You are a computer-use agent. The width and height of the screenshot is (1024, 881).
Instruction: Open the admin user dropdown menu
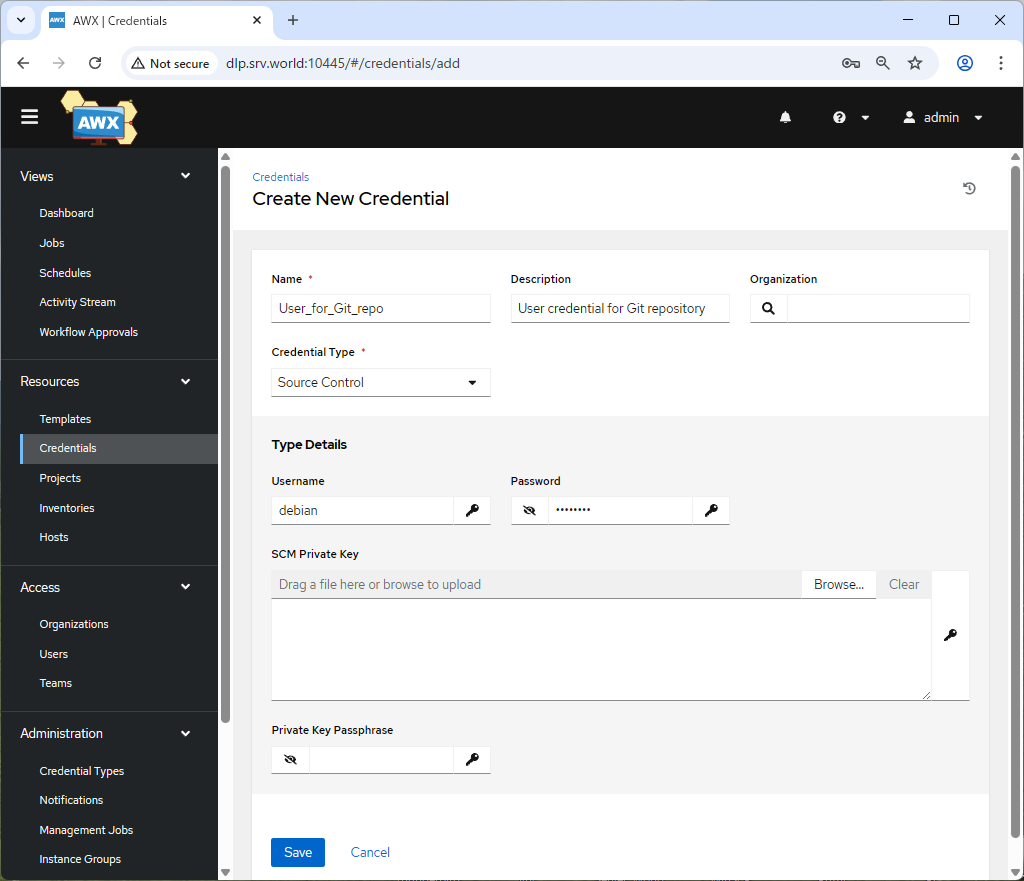coord(943,117)
